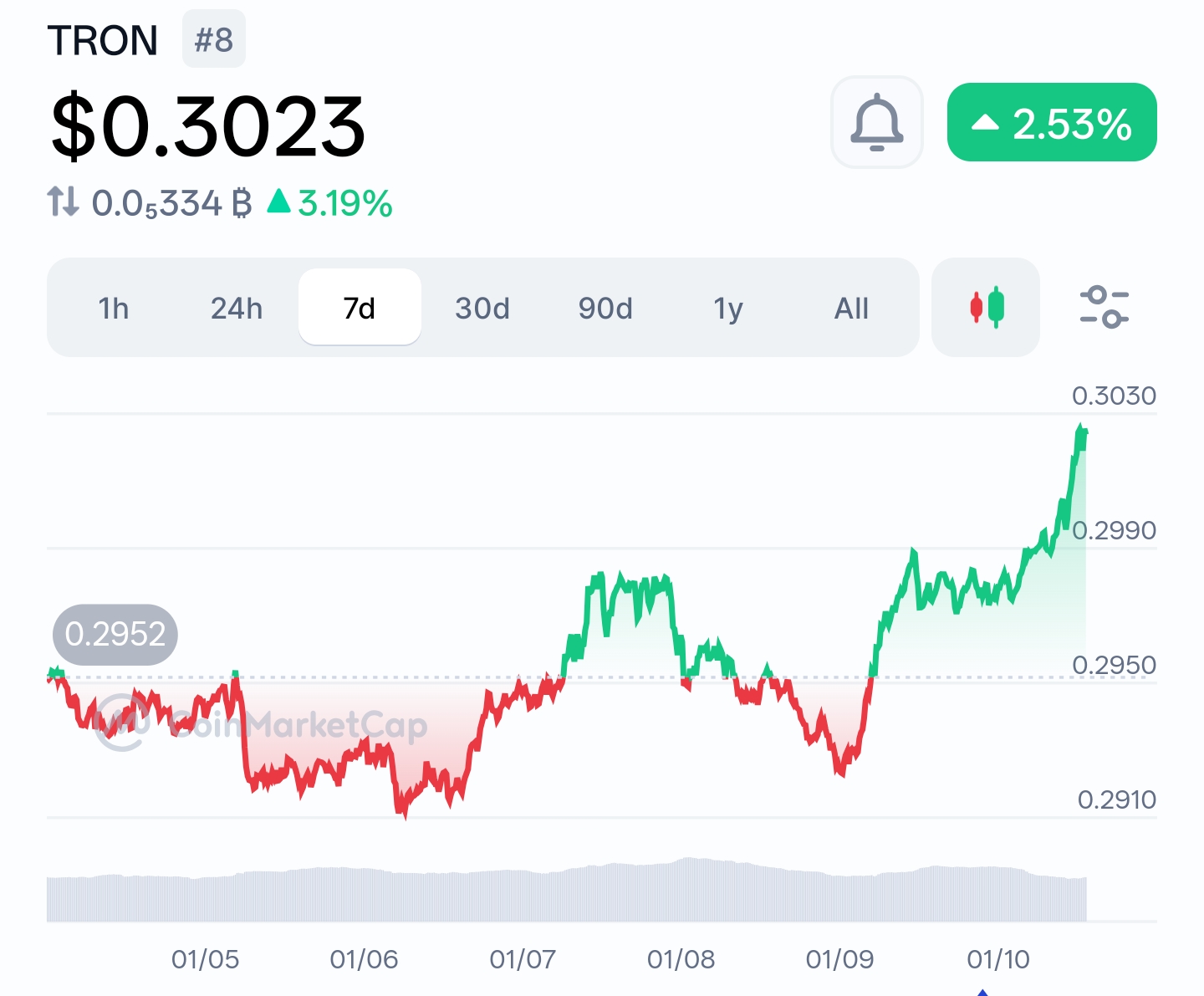Switch to candlestick chart view
1204x996 pixels.
point(986,308)
